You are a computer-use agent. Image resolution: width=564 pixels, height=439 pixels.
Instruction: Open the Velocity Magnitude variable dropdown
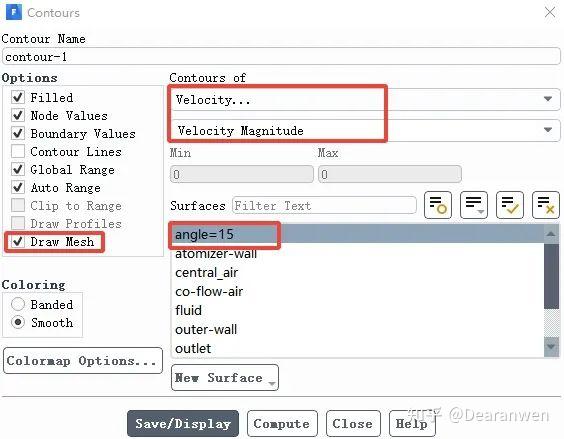364,130
